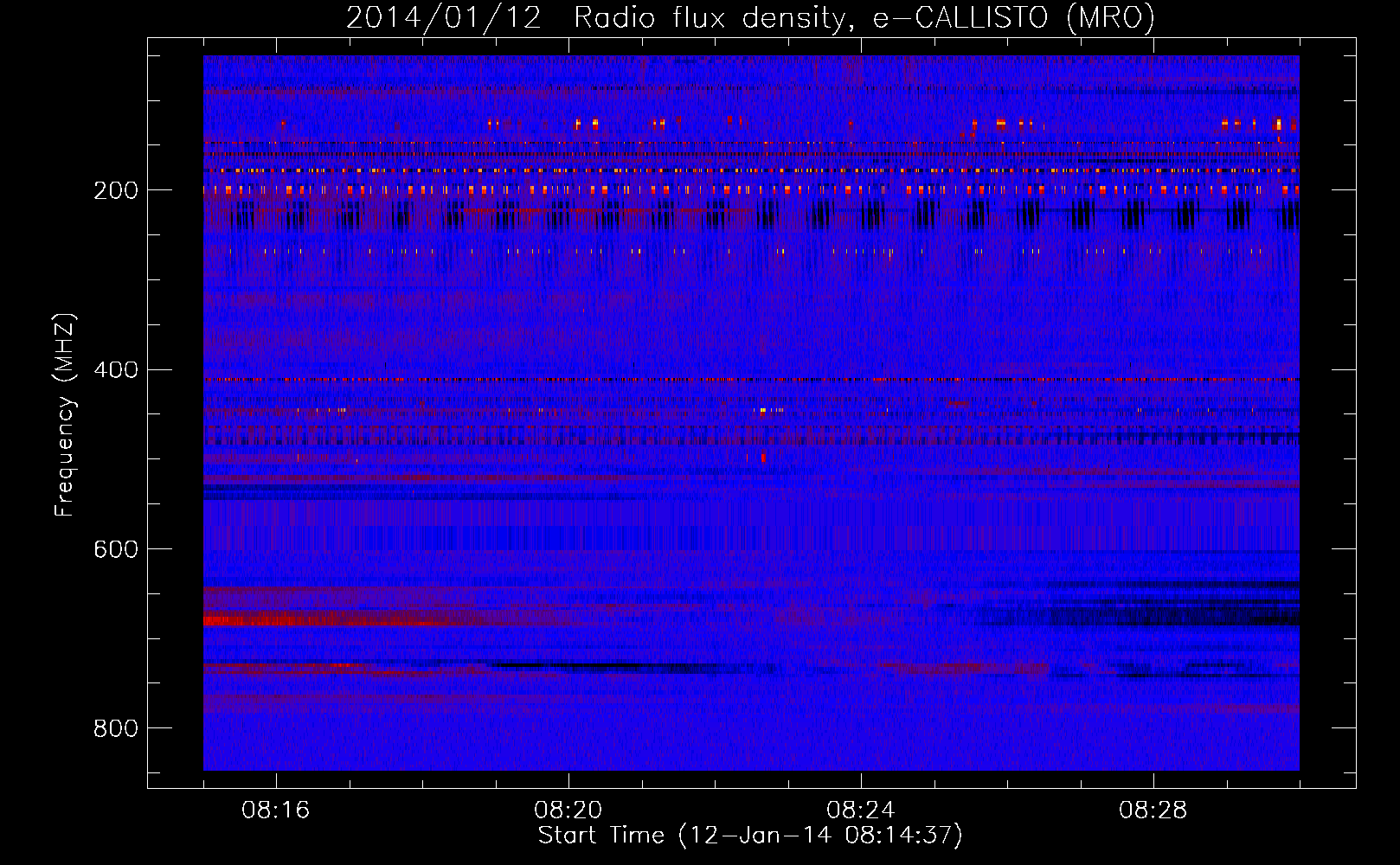Viewport: 1400px width, 865px height.
Task: Click the 'Start Time (12-Jan-14 08:14:37)' label
Action: (750, 836)
